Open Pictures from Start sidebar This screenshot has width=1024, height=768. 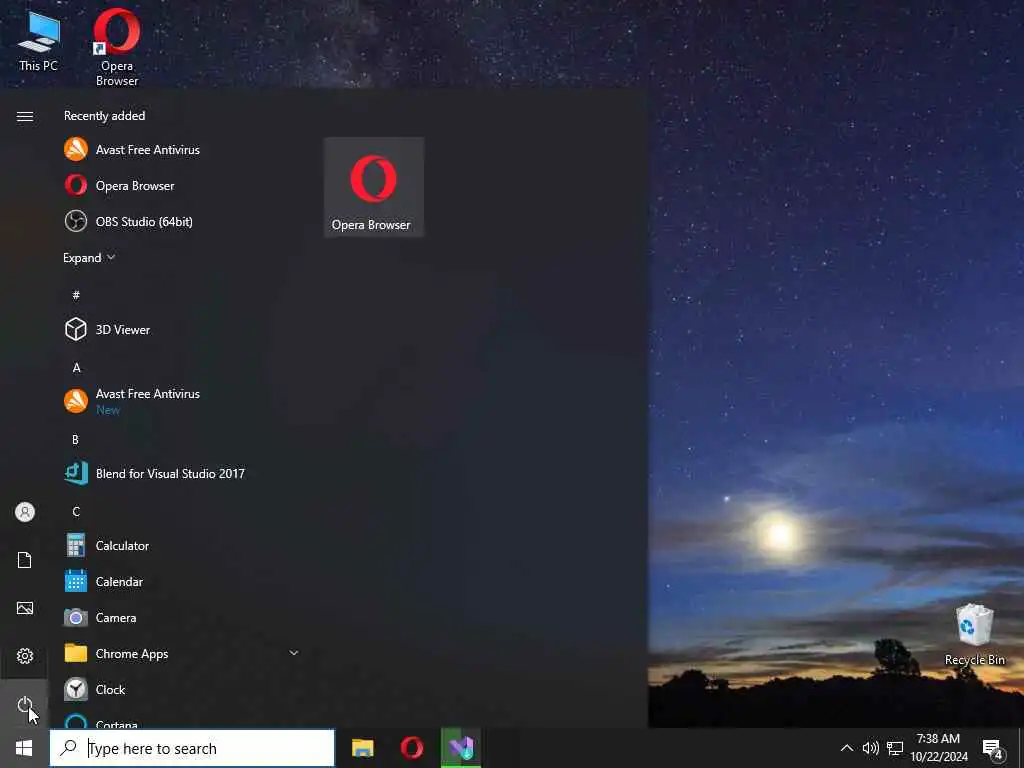tap(25, 608)
